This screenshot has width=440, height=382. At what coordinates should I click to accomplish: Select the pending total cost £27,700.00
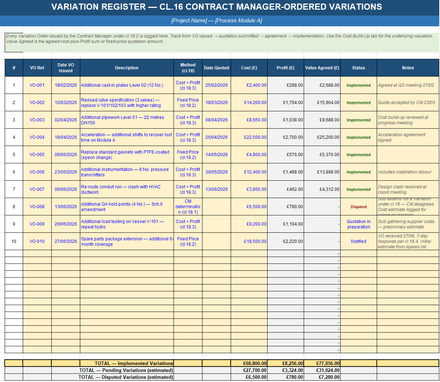(249, 370)
